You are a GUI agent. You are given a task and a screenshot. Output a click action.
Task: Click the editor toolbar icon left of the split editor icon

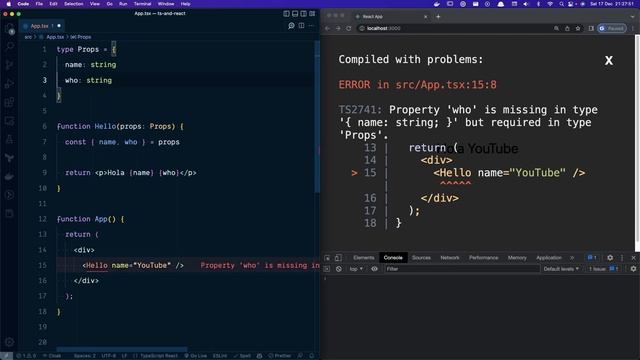pos(291,26)
